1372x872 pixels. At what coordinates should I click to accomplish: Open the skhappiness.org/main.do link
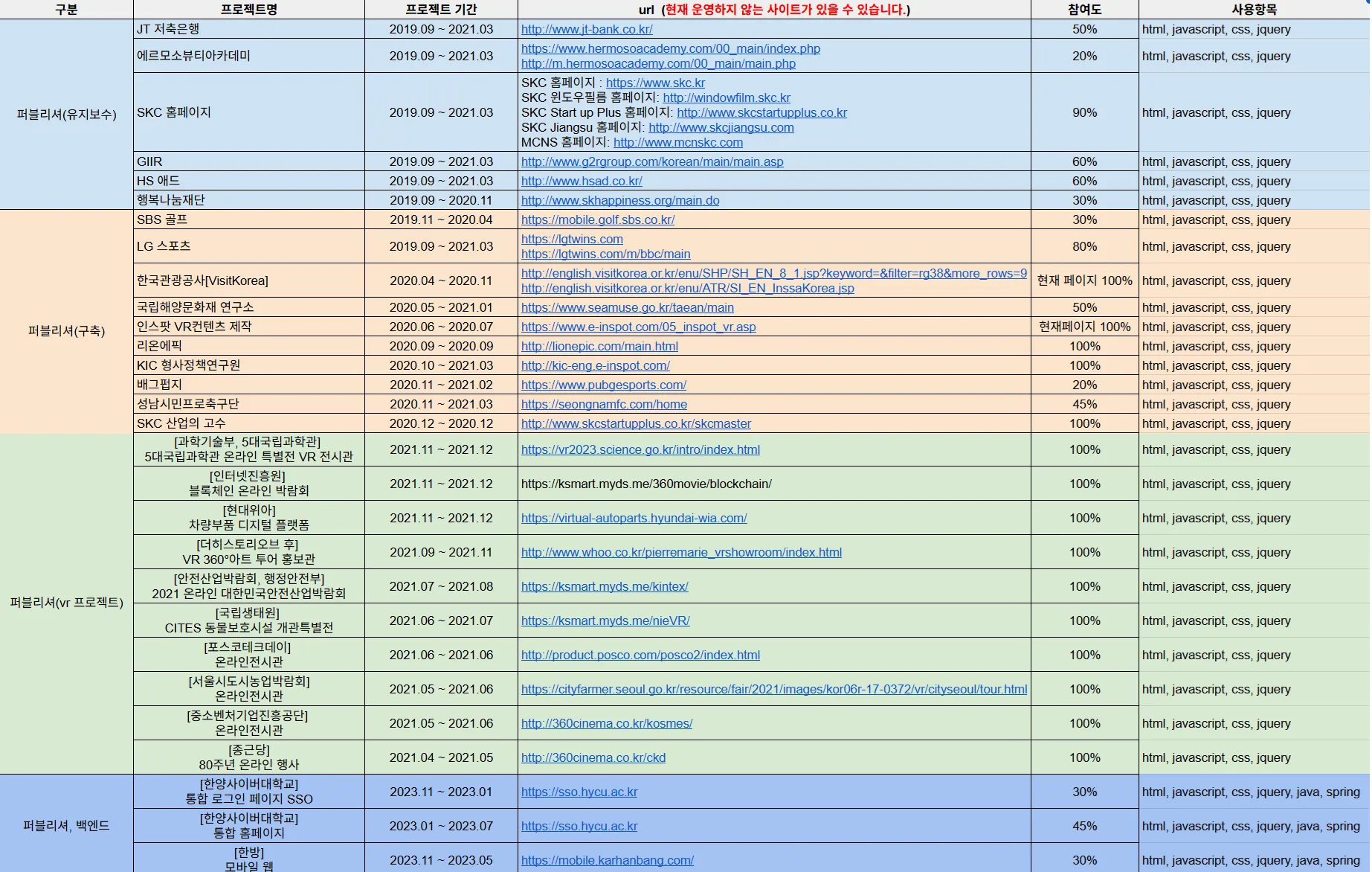pos(620,201)
